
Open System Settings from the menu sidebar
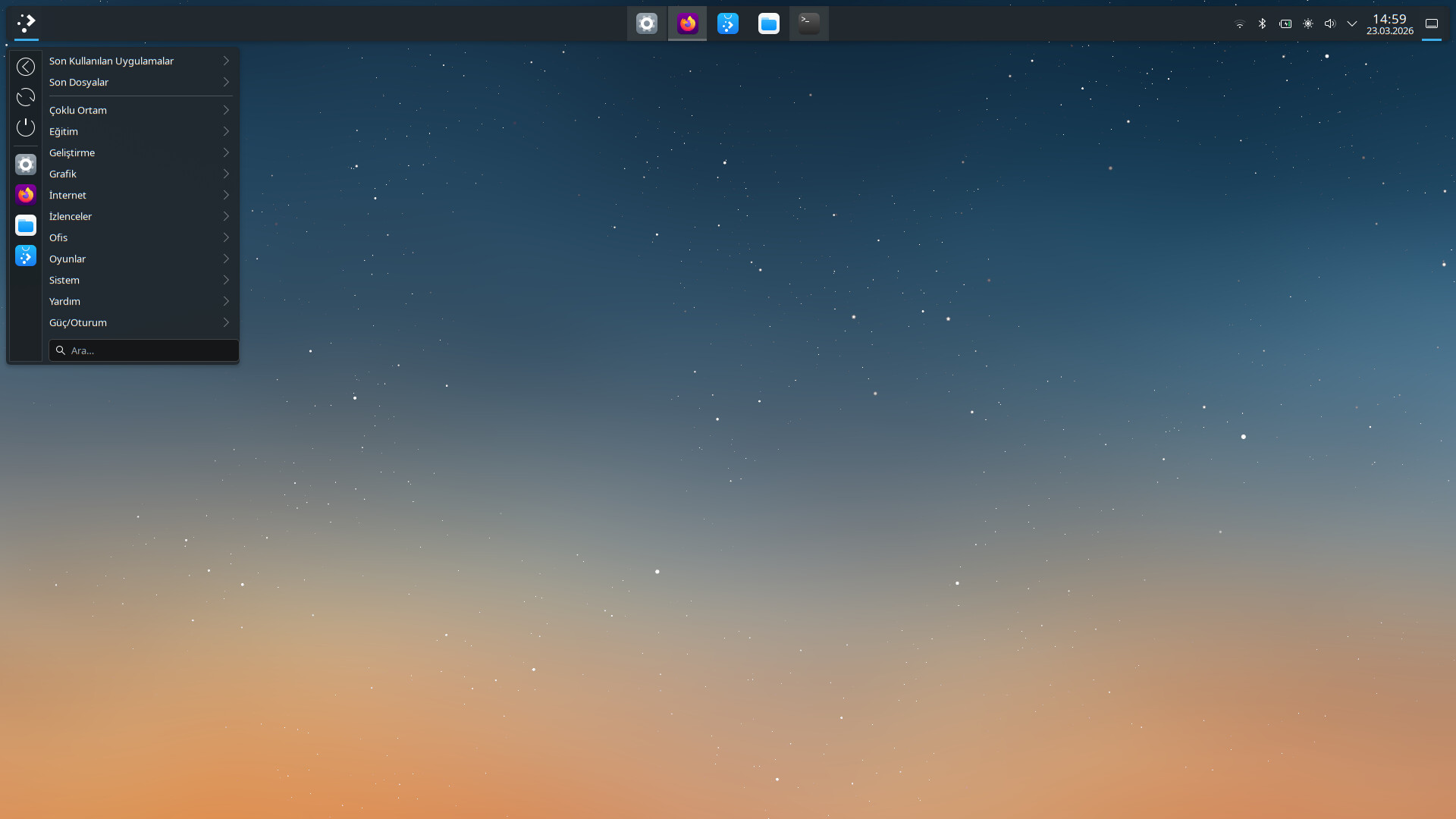(26, 165)
